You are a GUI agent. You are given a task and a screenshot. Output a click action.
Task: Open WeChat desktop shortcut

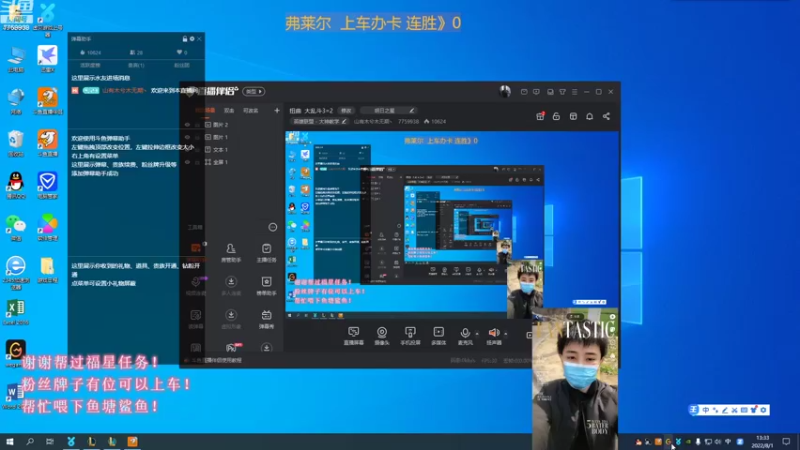(16, 227)
